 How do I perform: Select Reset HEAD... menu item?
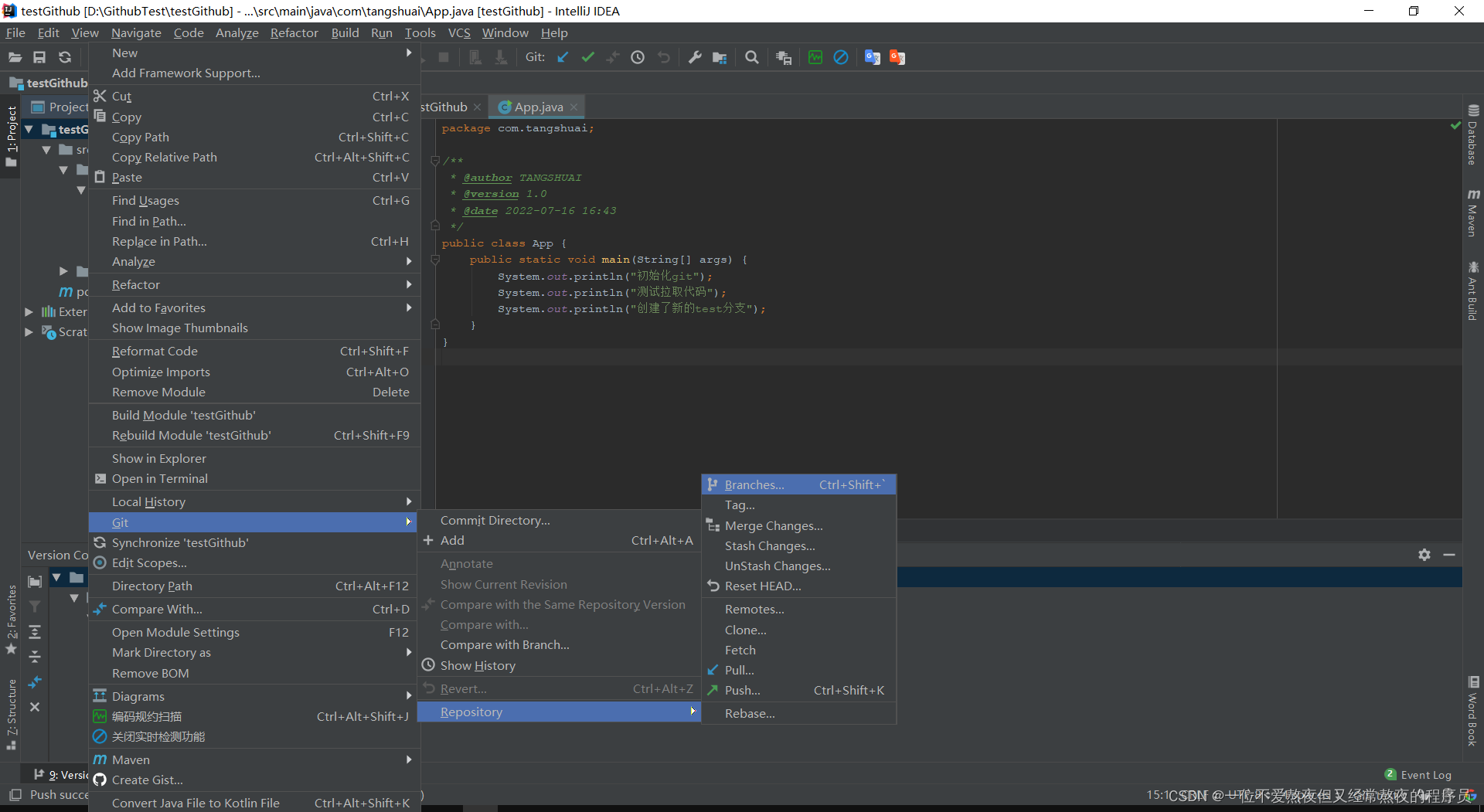pos(798,586)
